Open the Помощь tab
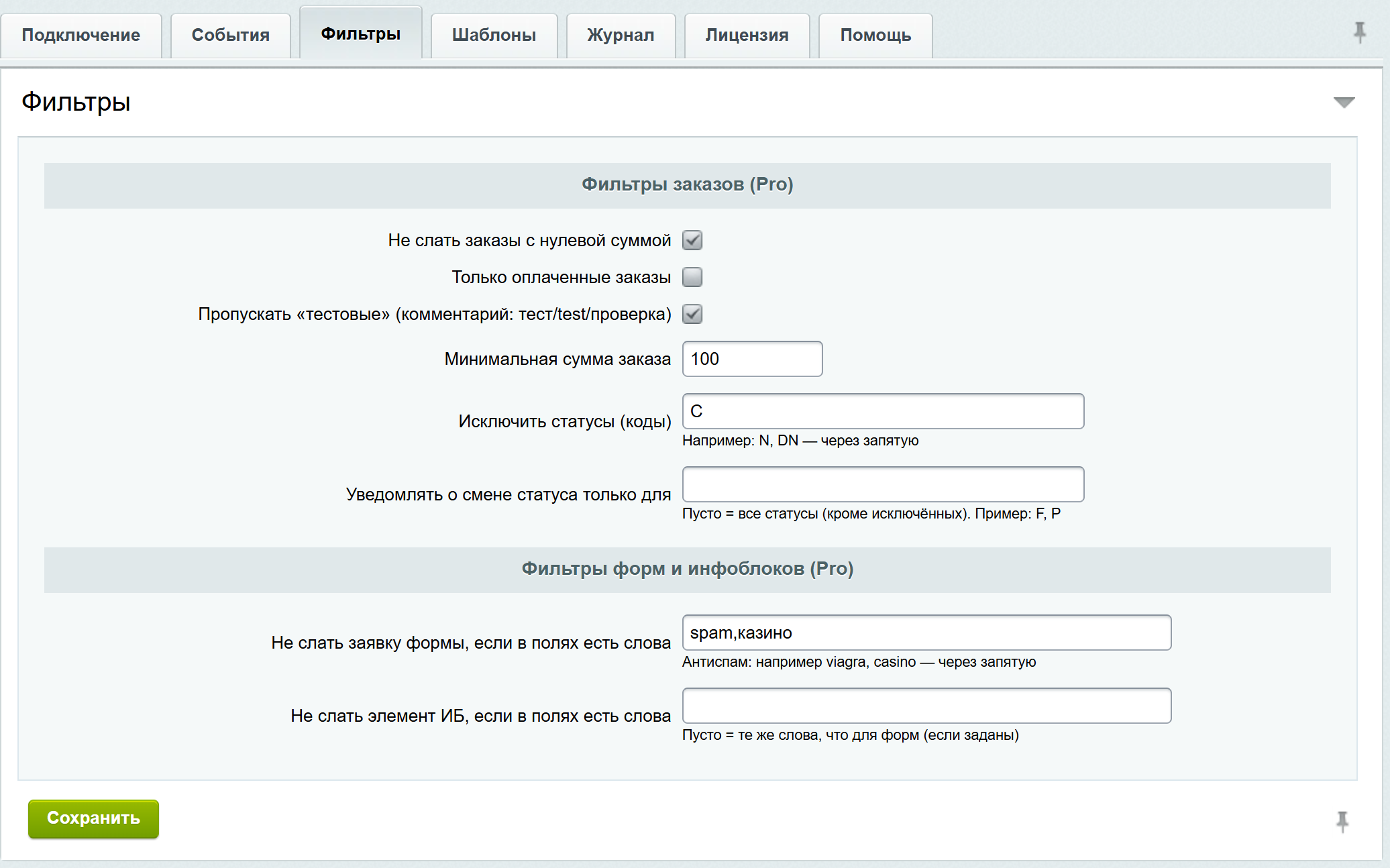 [x=876, y=36]
